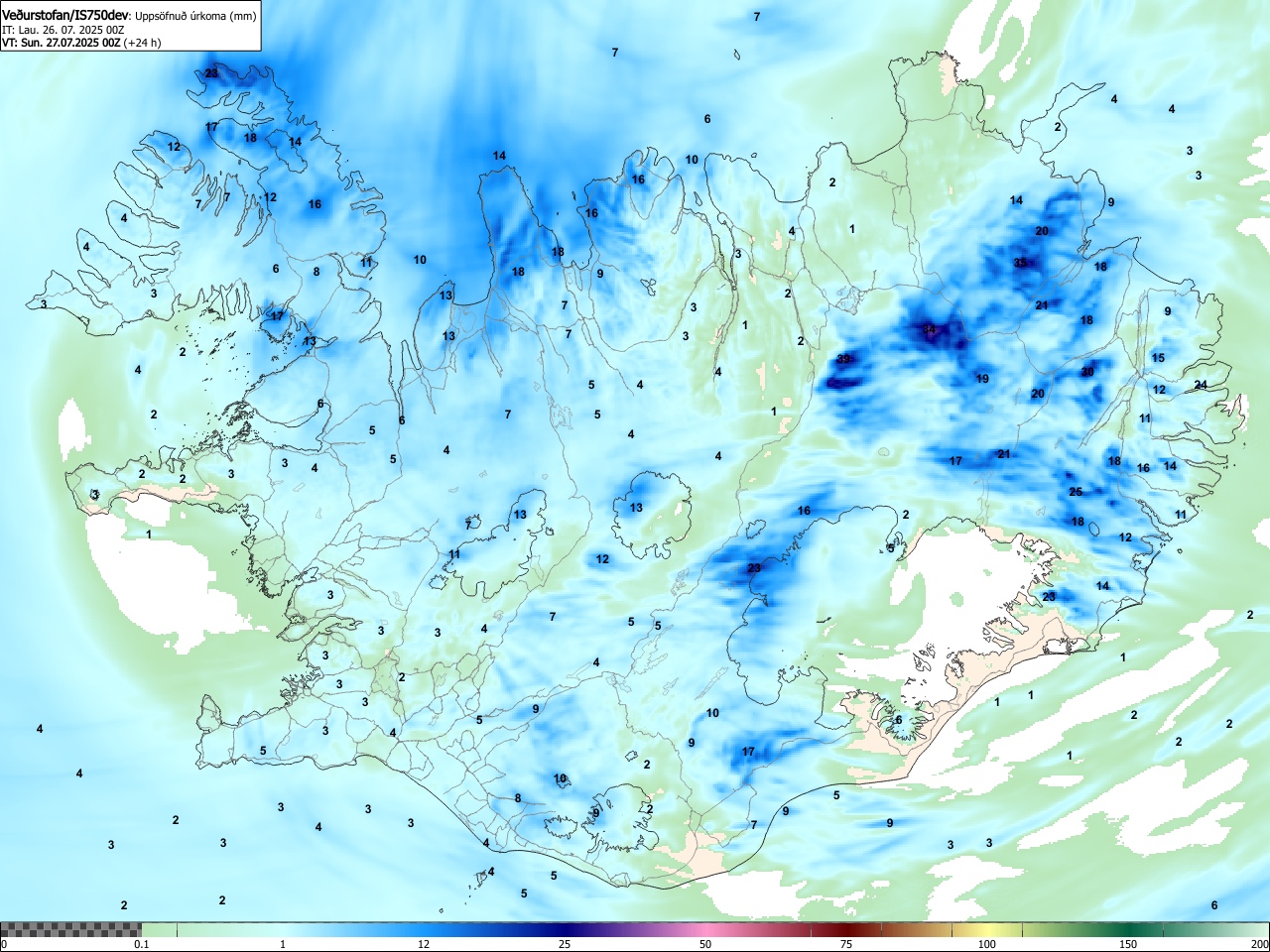The image size is (1270, 952).
Task: Click the 'IT: Lau. 26. 07. 2025 00Z' line
Action: (x=63, y=30)
